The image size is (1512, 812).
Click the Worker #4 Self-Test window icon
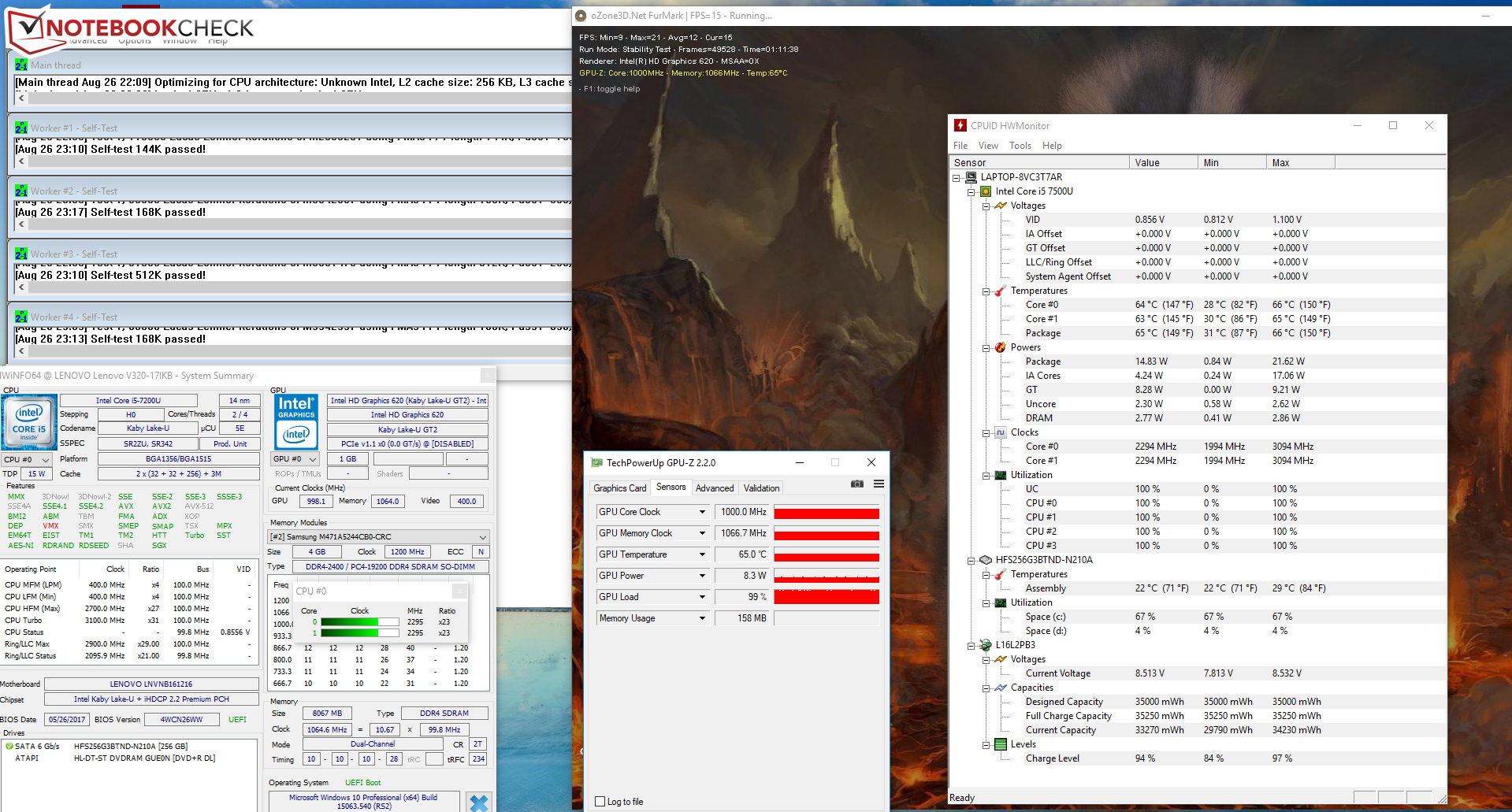click(x=21, y=317)
